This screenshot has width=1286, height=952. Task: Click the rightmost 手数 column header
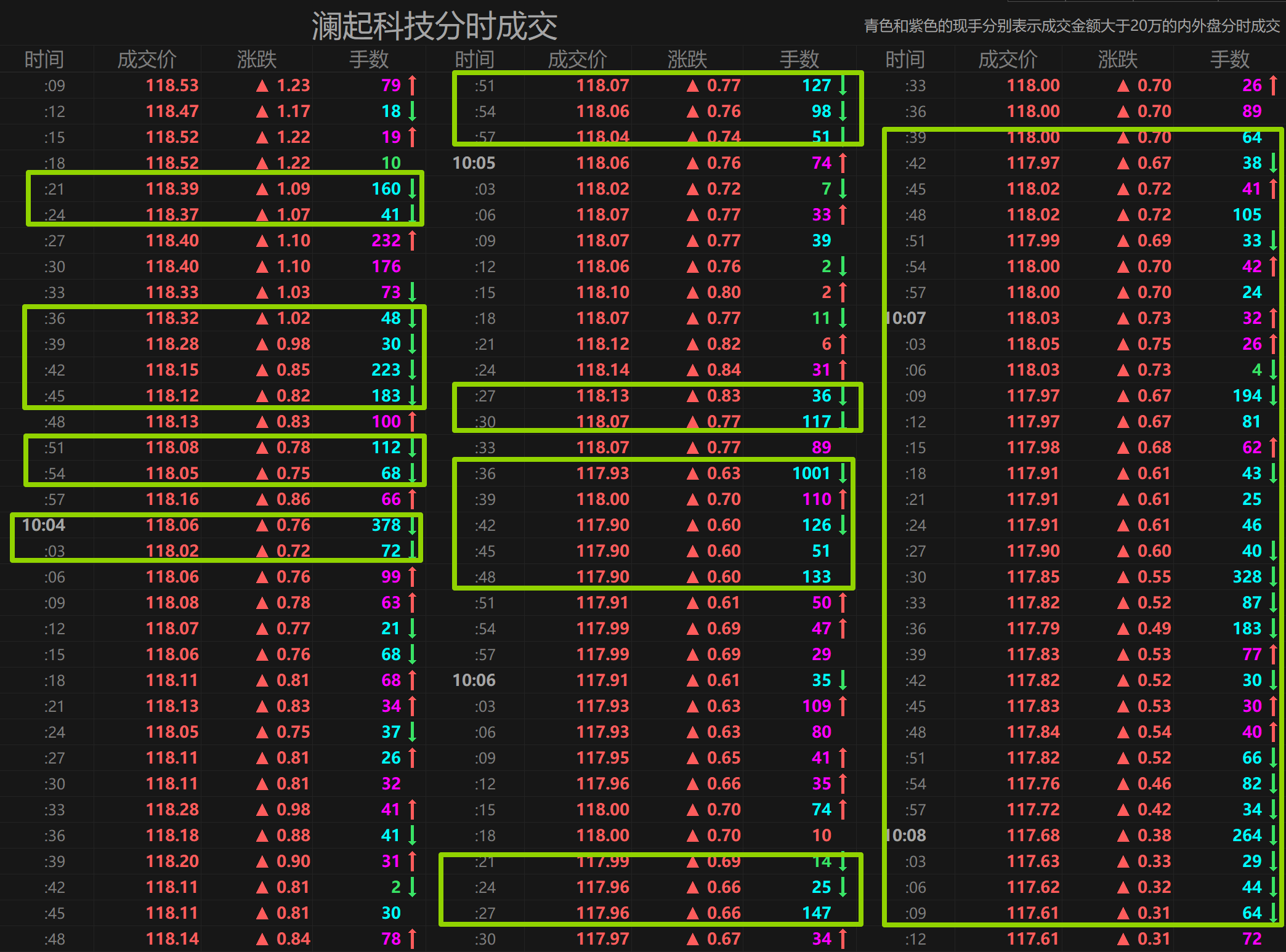(x=1229, y=59)
